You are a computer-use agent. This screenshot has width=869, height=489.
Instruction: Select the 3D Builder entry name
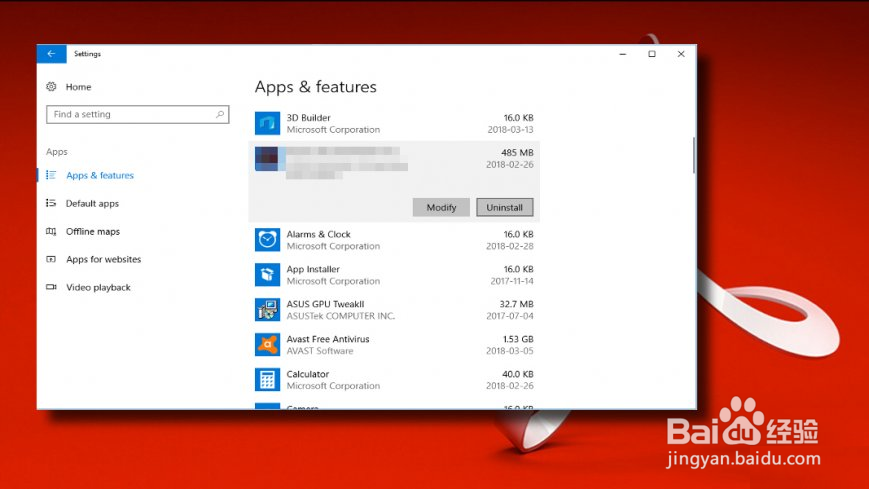pyautogui.click(x=308, y=118)
